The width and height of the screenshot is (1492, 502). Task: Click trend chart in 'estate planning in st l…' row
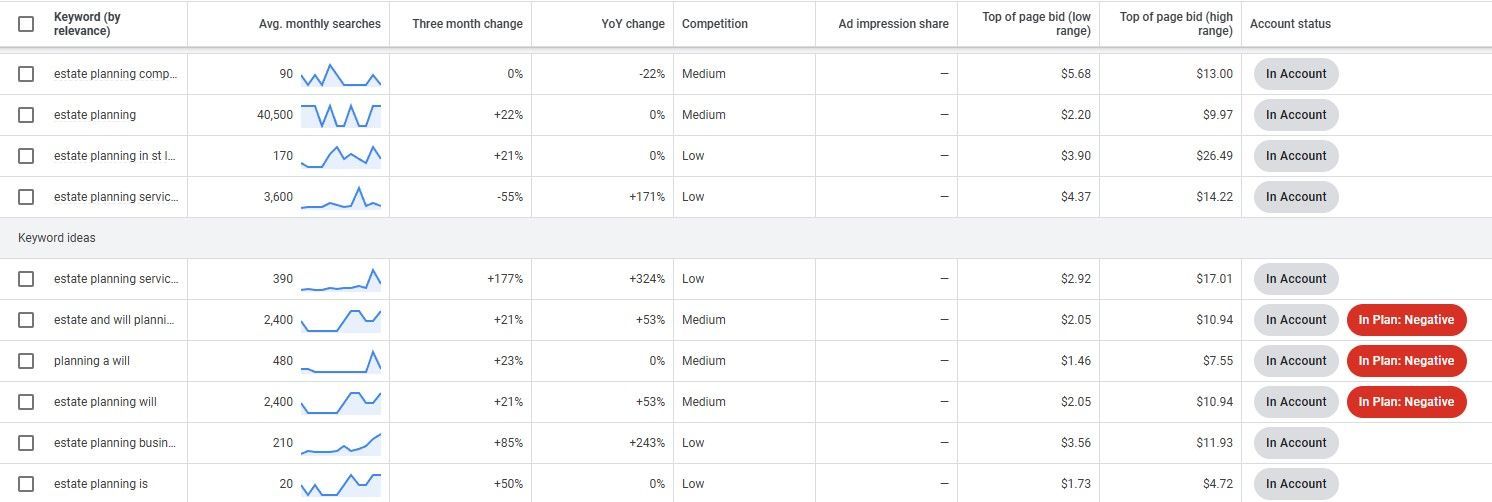341,156
